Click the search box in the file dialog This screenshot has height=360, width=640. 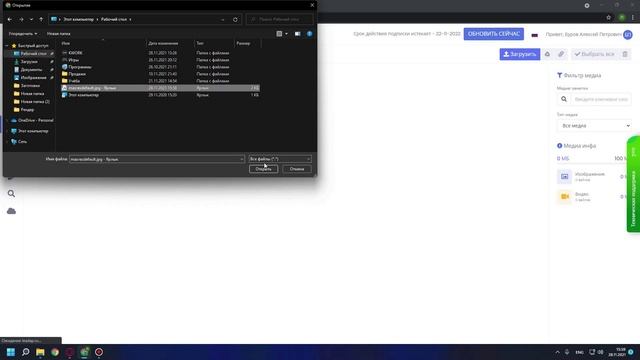[280, 19]
